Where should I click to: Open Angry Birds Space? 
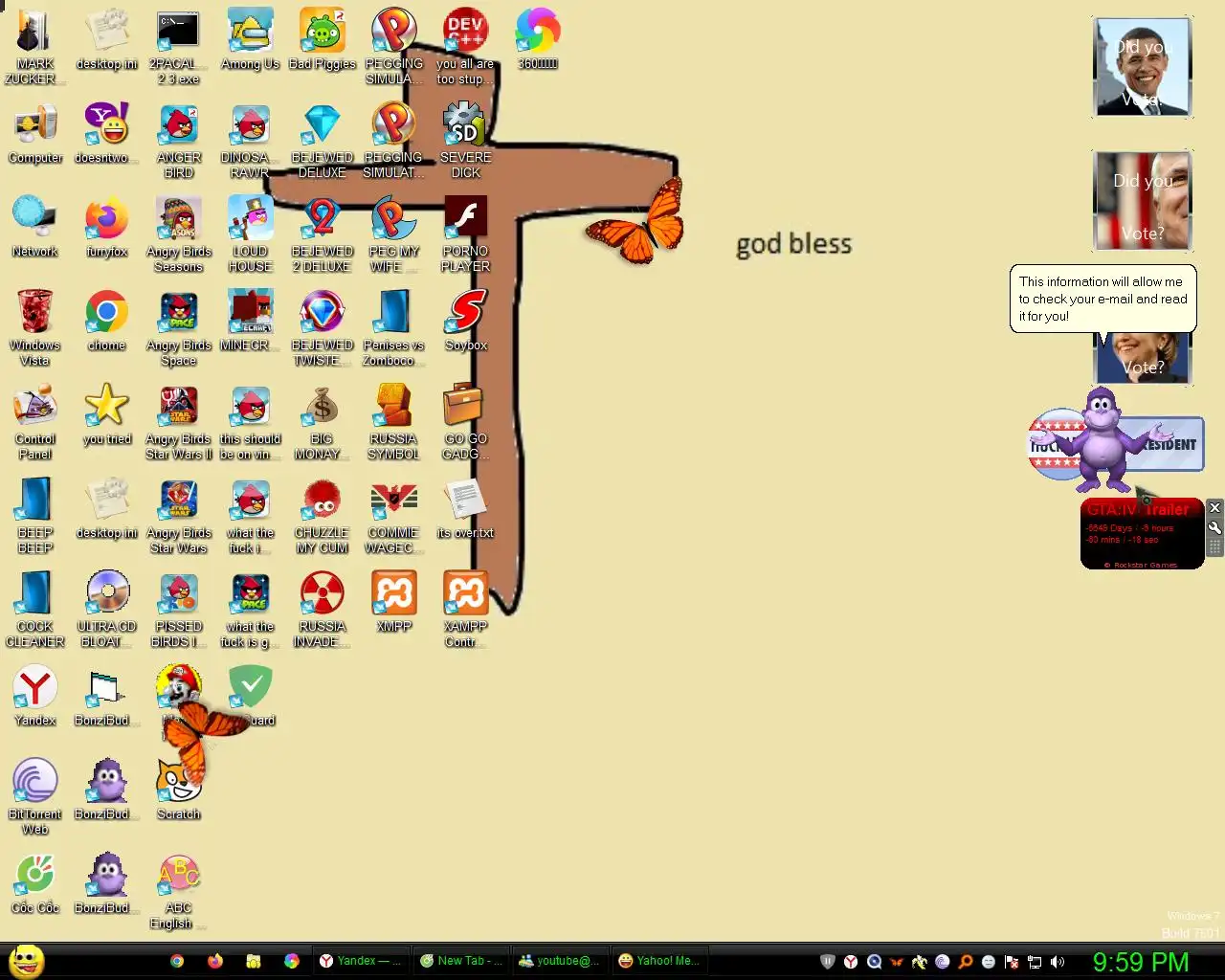tap(179, 328)
